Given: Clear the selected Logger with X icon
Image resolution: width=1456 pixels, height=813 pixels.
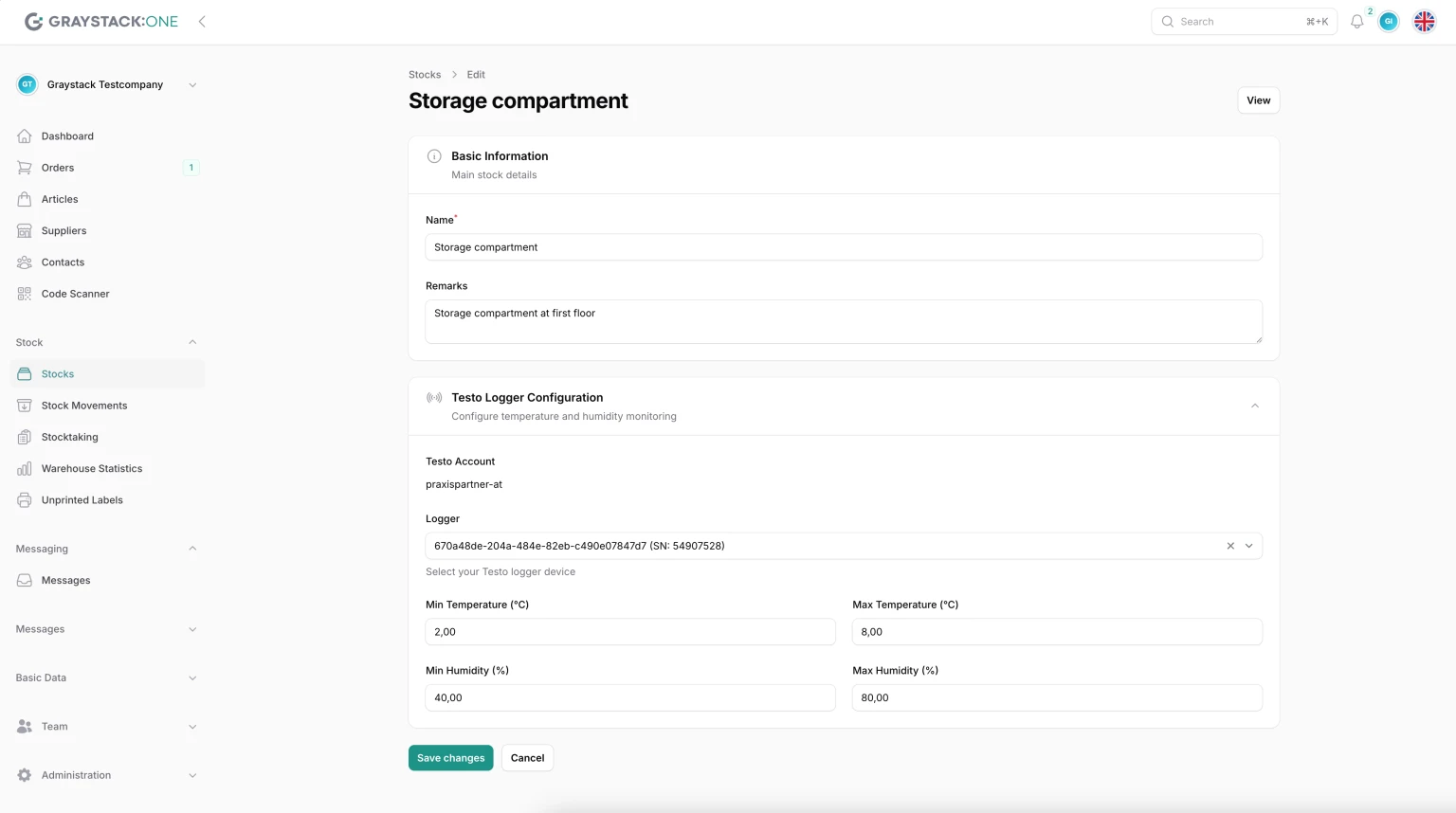Looking at the screenshot, I should click(x=1230, y=546).
